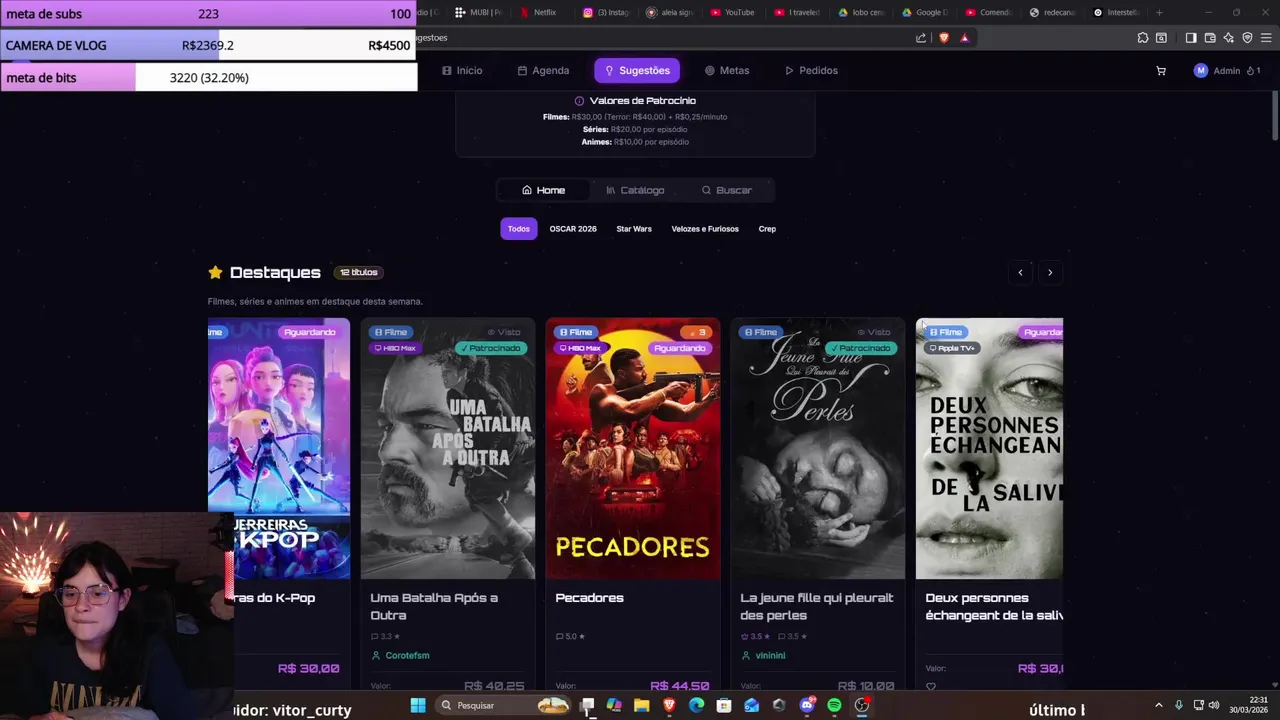Open the Brave Wallet icon
The image size is (1280, 720).
(1210, 38)
